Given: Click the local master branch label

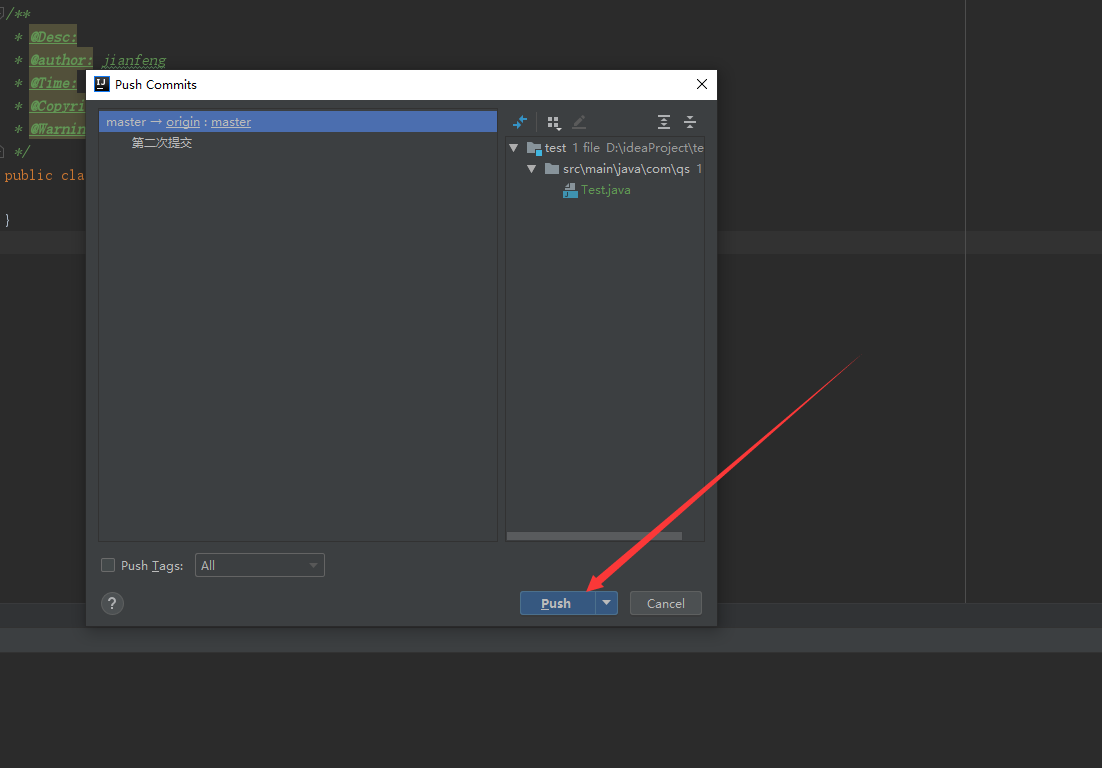Looking at the screenshot, I should (126, 122).
